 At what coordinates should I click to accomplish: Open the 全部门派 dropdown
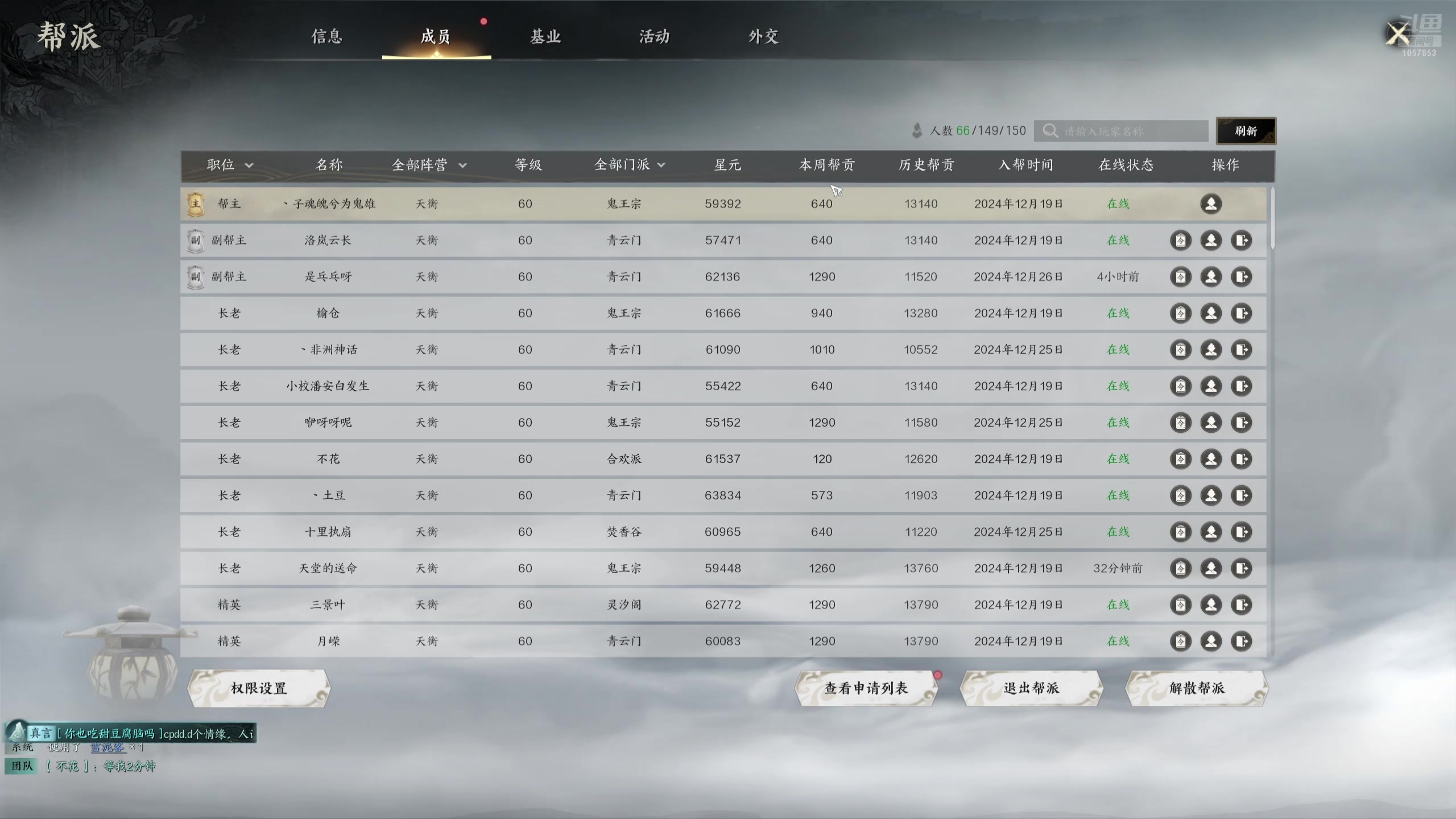[x=629, y=165]
